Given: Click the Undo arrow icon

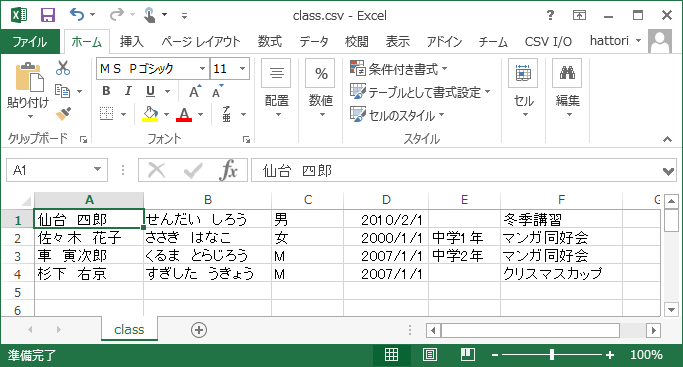Looking at the screenshot, I should pos(77,15).
